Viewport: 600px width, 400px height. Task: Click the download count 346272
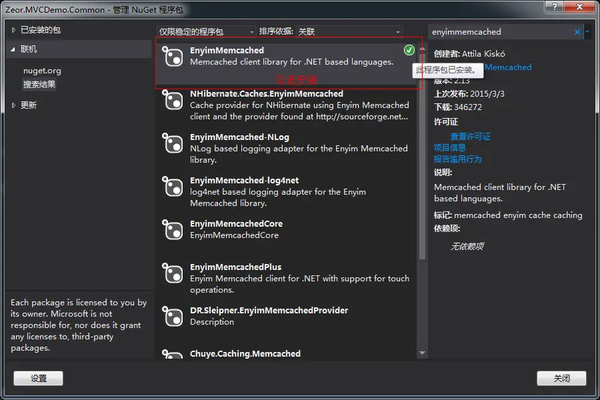coord(468,107)
